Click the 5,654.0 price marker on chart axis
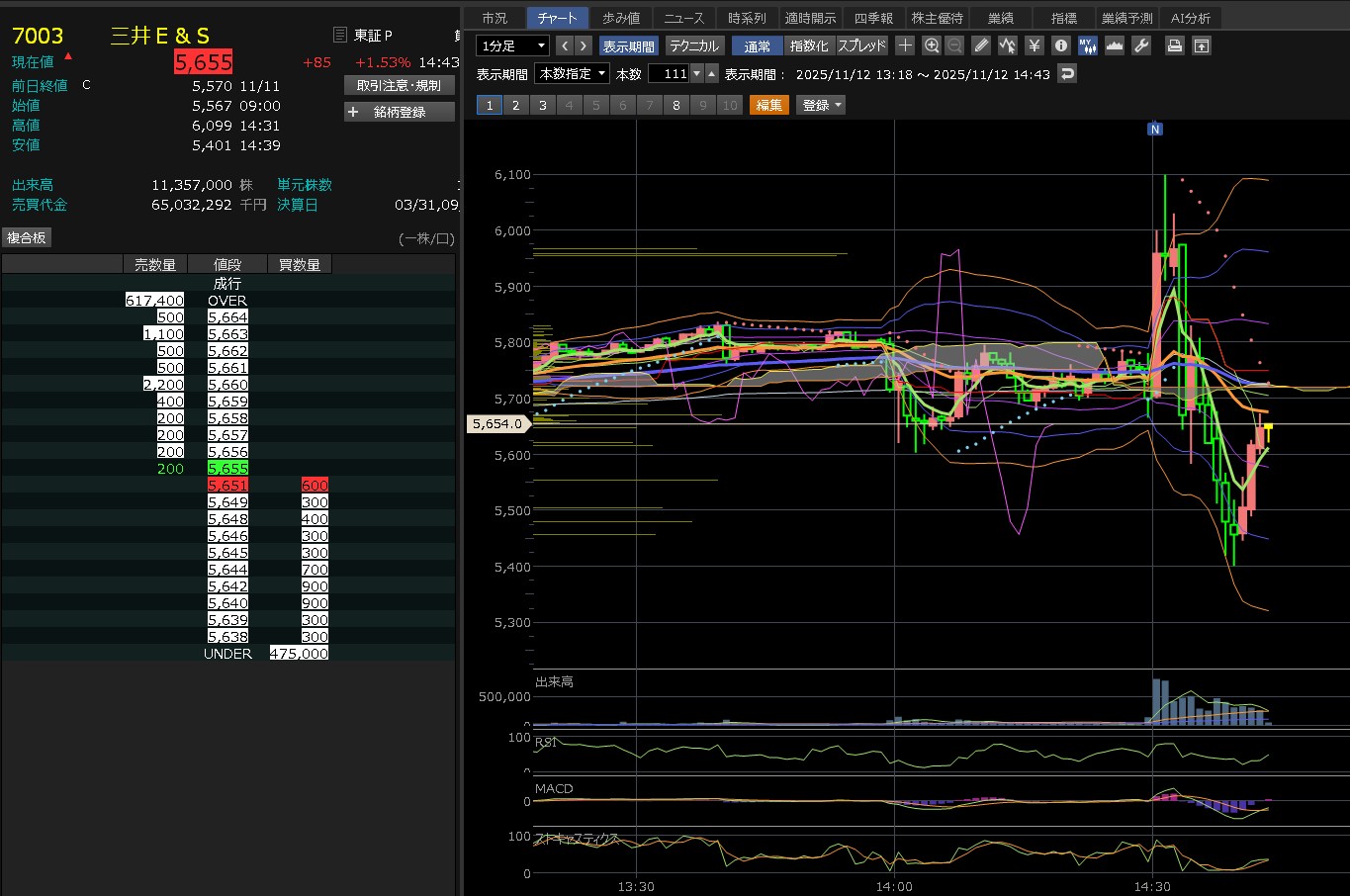The height and width of the screenshot is (896, 1350). [x=496, y=423]
